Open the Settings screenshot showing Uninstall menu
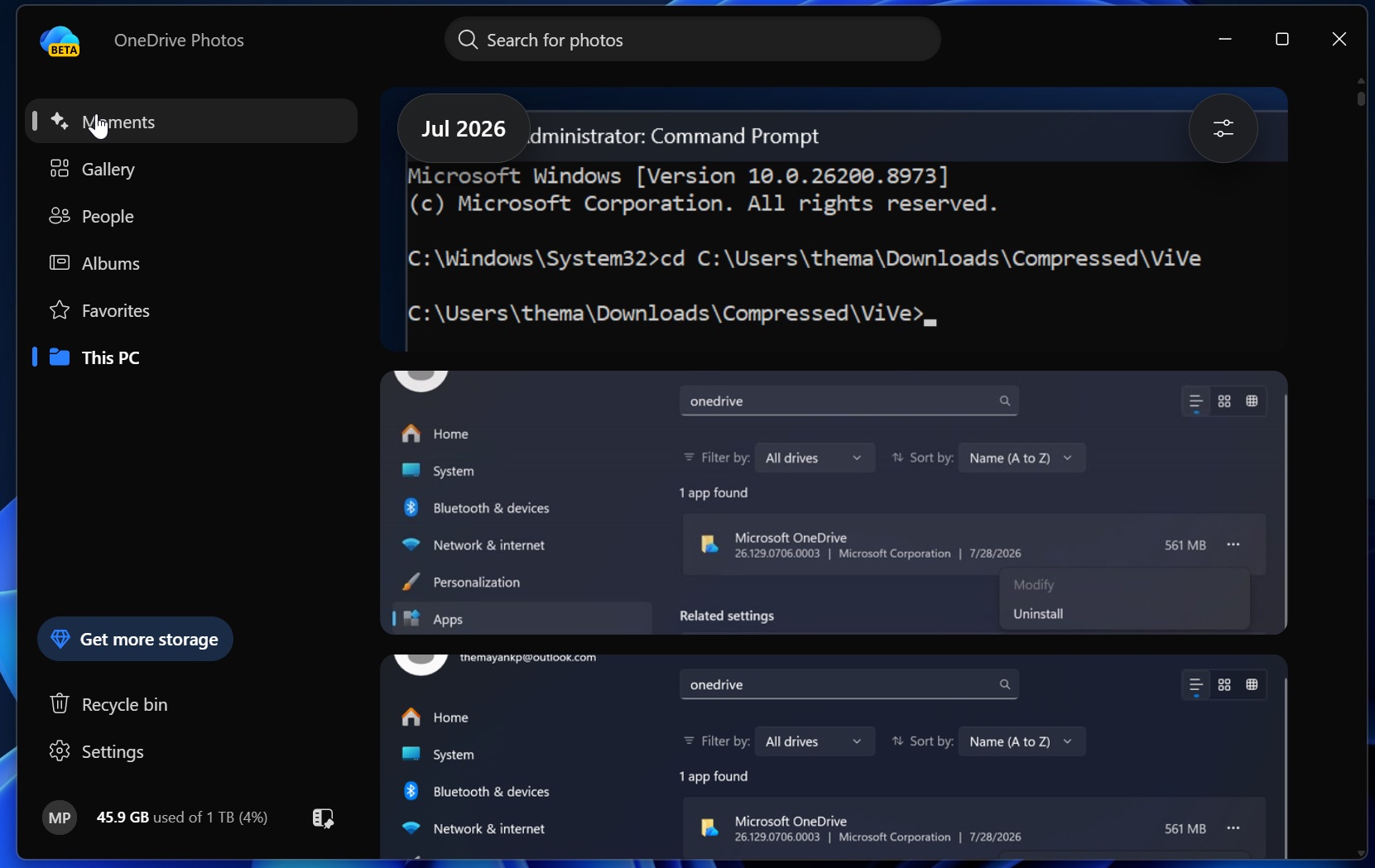1375x868 pixels. [834, 502]
